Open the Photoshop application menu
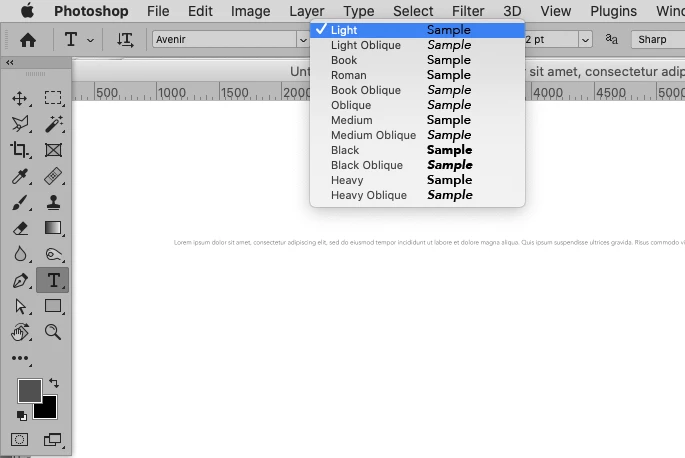Viewport: 685px width, 458px height. [91, 11]
